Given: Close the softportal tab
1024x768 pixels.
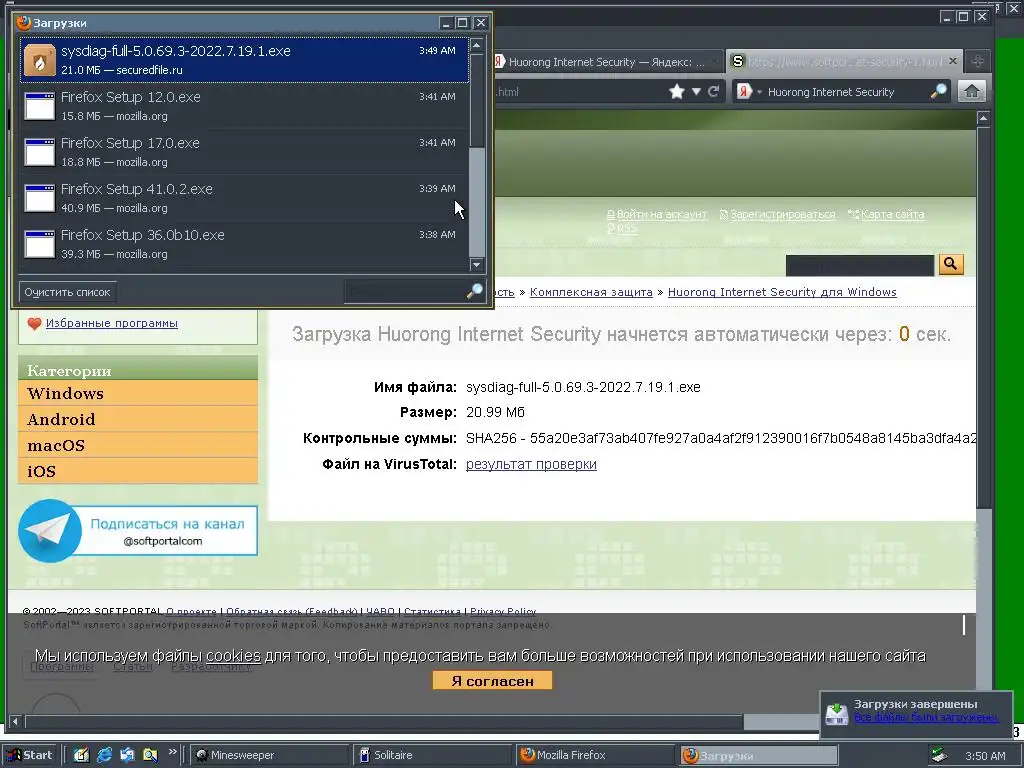Looking at the screenshot, I should [x=953, y=61].
